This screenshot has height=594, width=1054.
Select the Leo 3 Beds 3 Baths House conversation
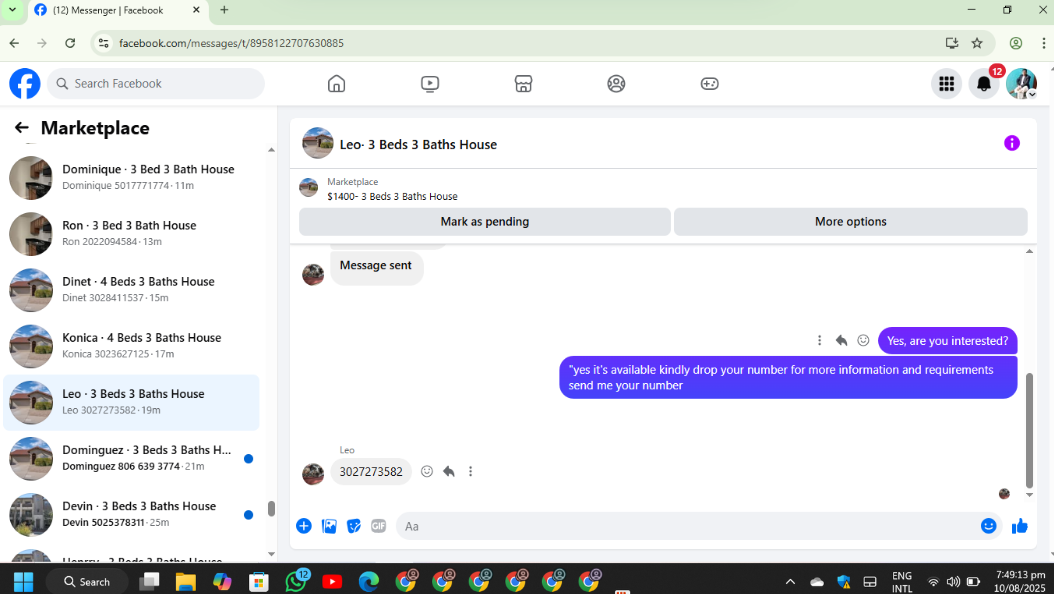pos(132,402)
